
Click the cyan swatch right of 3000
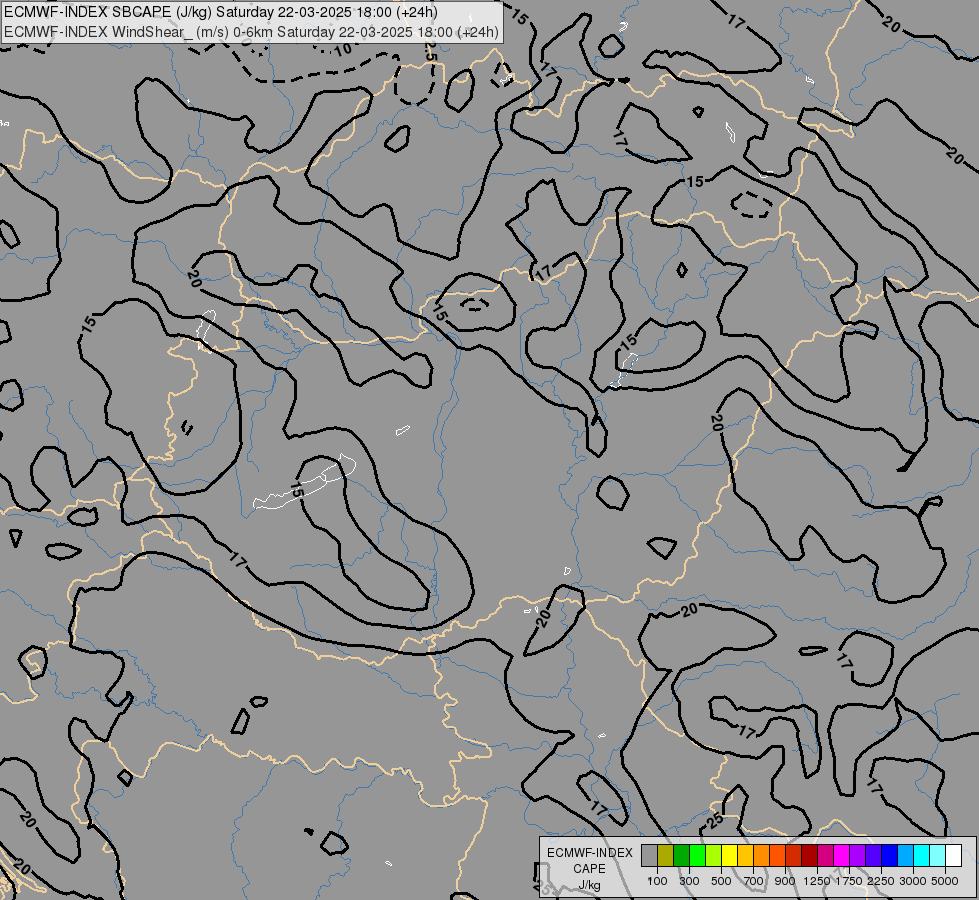point(922,856)
